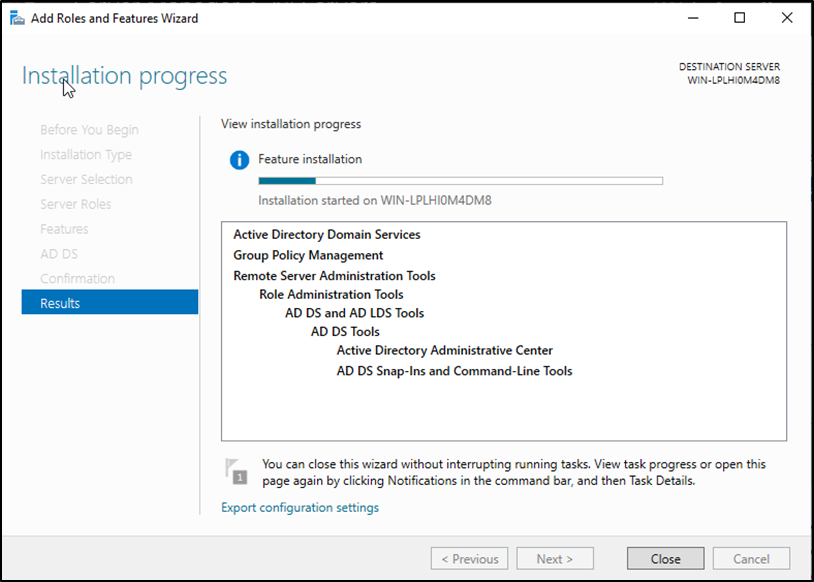Minimize the Add Roles wizard window

pyautogui.click(x=693, y=18)
